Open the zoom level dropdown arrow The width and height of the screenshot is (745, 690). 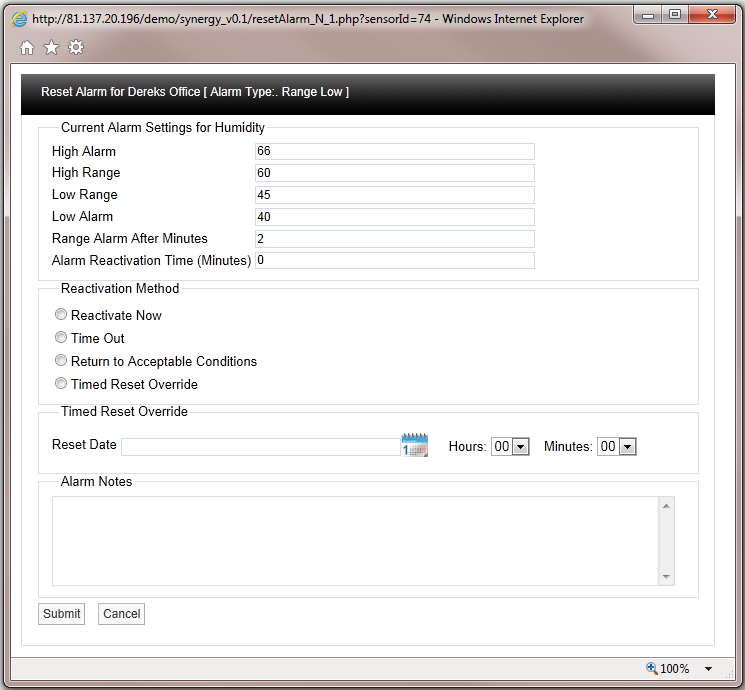(708, 669)
